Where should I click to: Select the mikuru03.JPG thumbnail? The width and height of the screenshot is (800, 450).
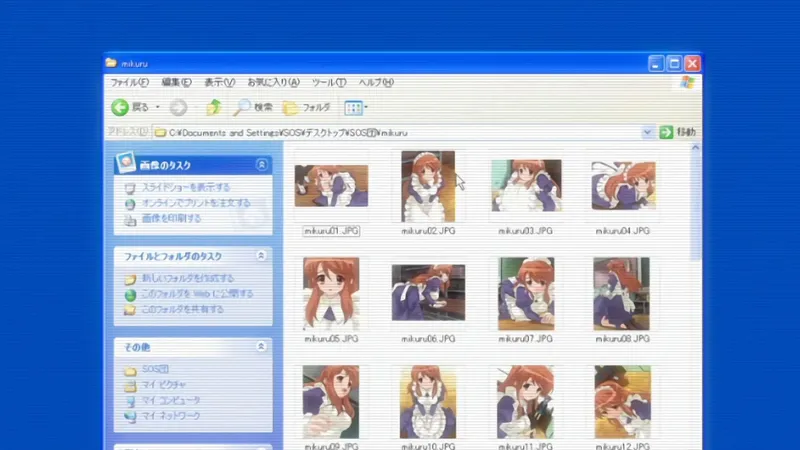(x=526, y=186)
